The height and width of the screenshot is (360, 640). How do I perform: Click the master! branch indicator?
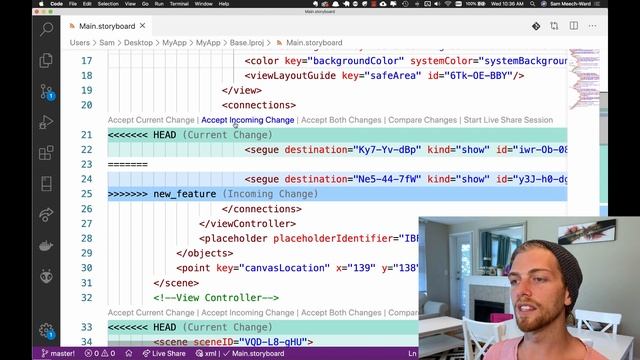click(58, 353)
